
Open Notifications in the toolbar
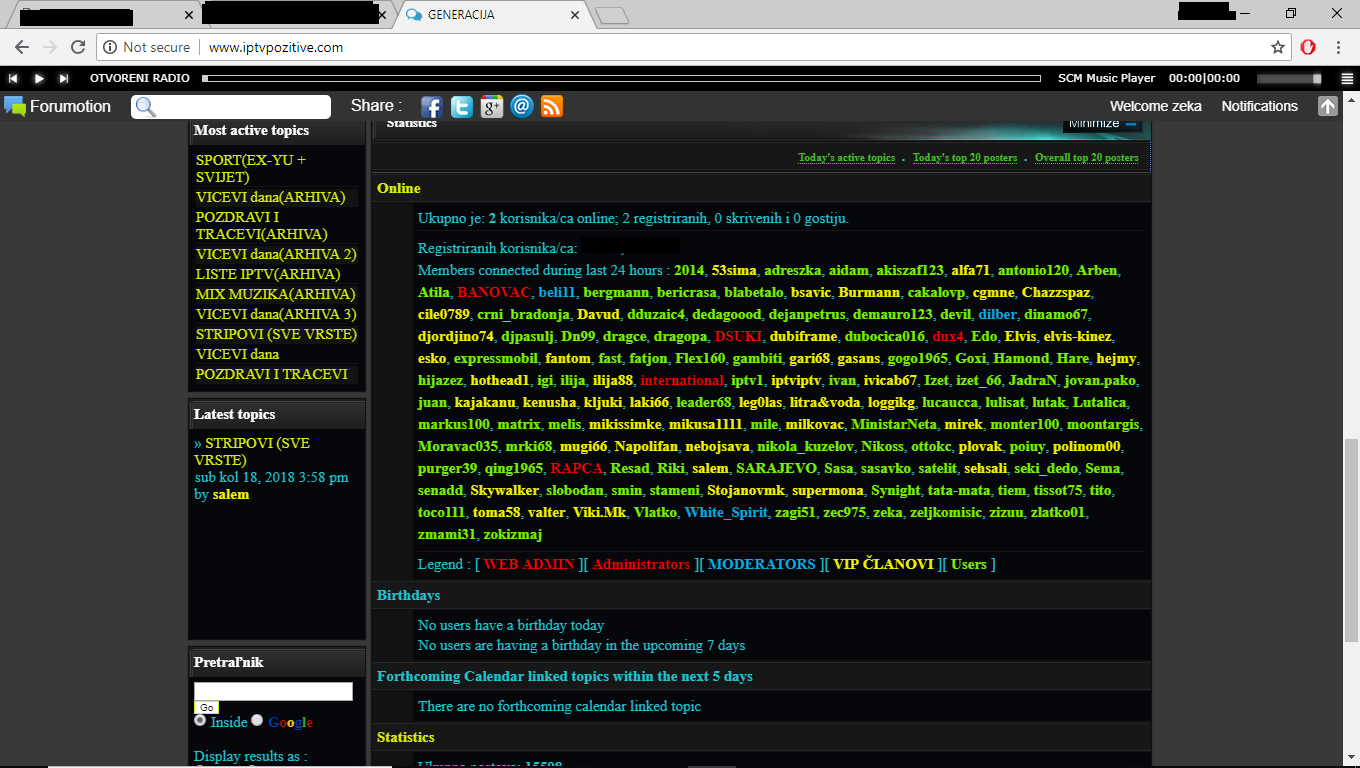click(x=1259, y=106)
